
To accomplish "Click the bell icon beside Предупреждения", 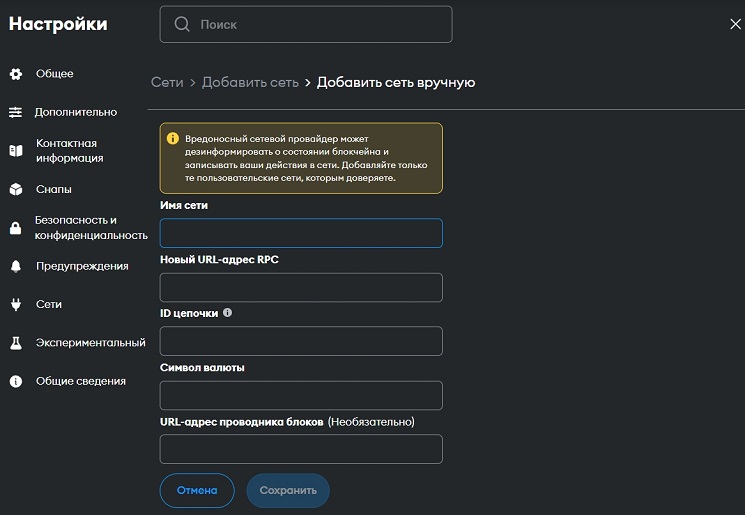I will 16,266.
